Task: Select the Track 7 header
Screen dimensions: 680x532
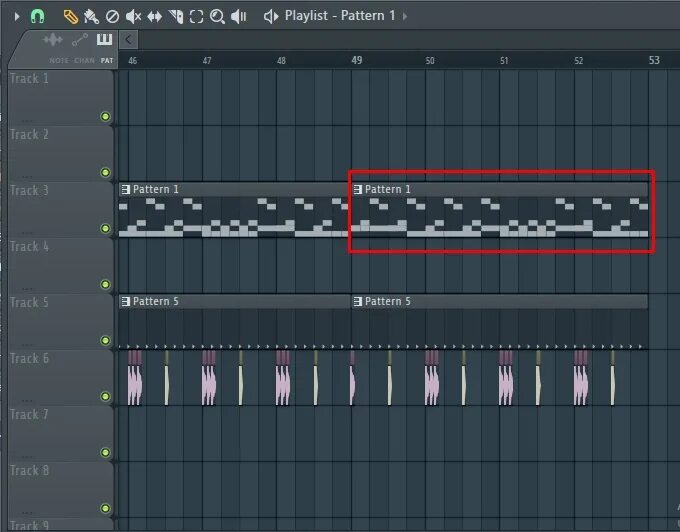Action: click(x=61, y=434)
